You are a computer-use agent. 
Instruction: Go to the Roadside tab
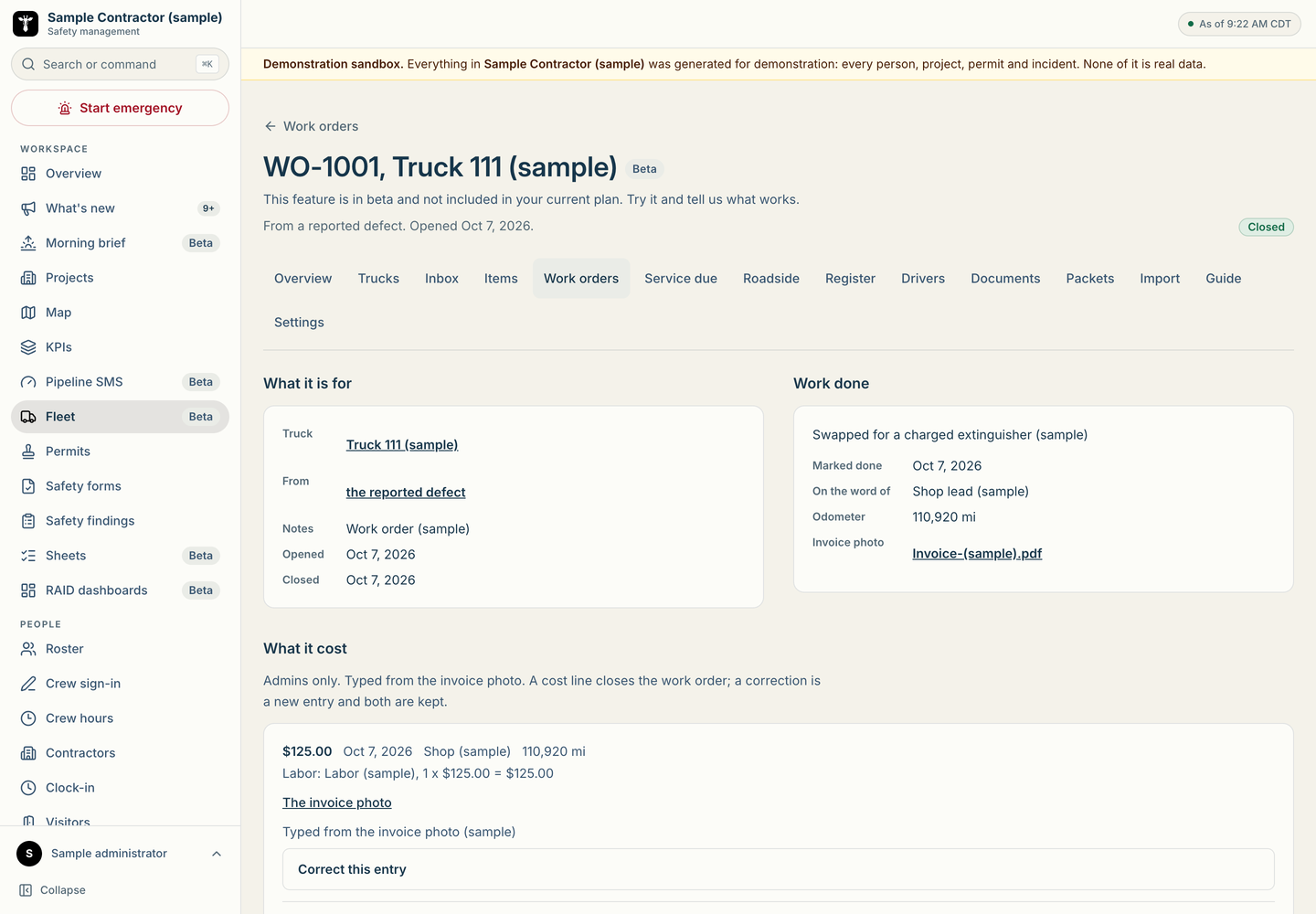point(771,279)
